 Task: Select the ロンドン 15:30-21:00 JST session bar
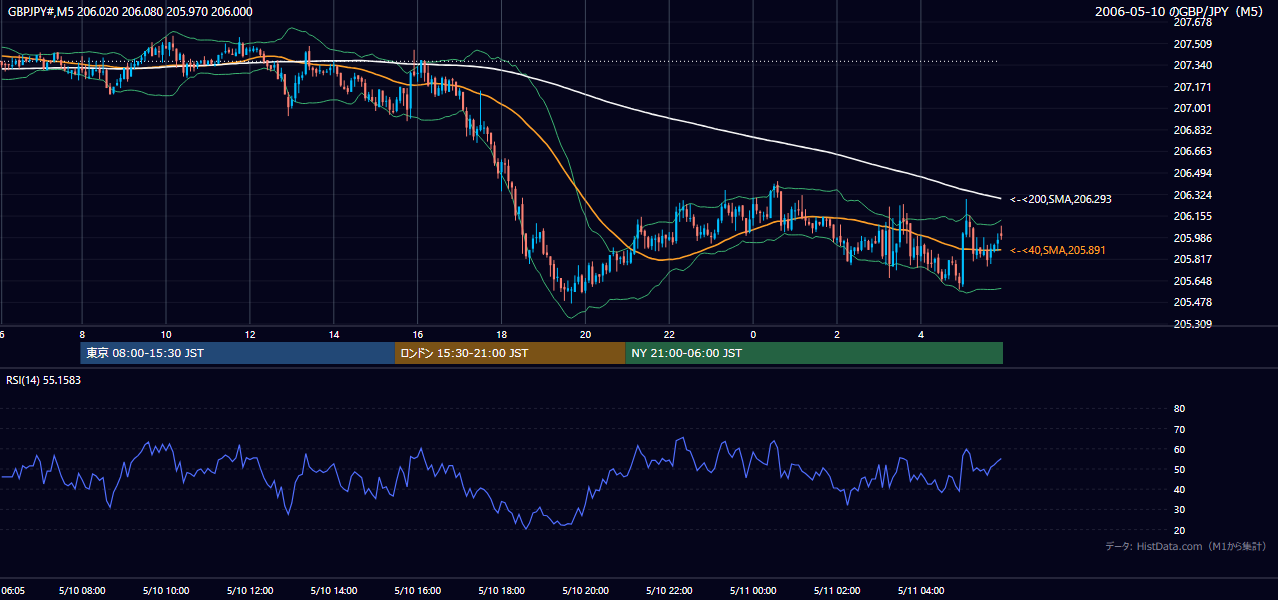tap(510, 353)
